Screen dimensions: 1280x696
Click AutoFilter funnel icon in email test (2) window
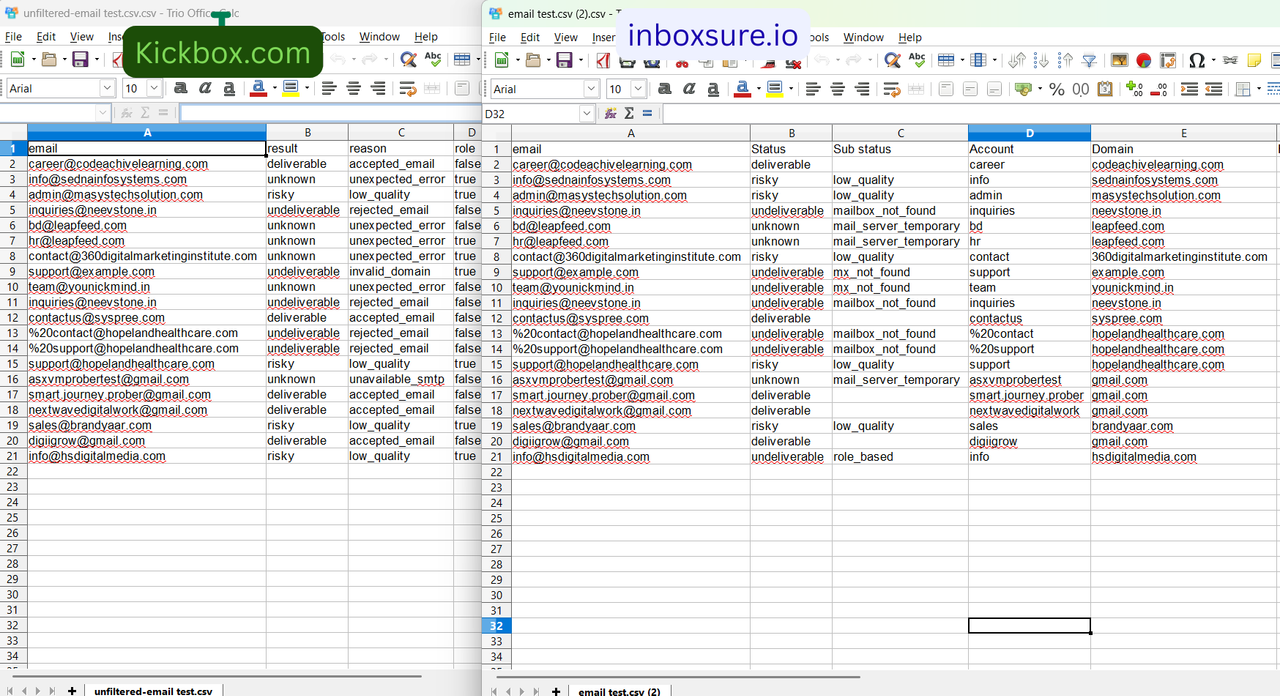coord(1089,60)
